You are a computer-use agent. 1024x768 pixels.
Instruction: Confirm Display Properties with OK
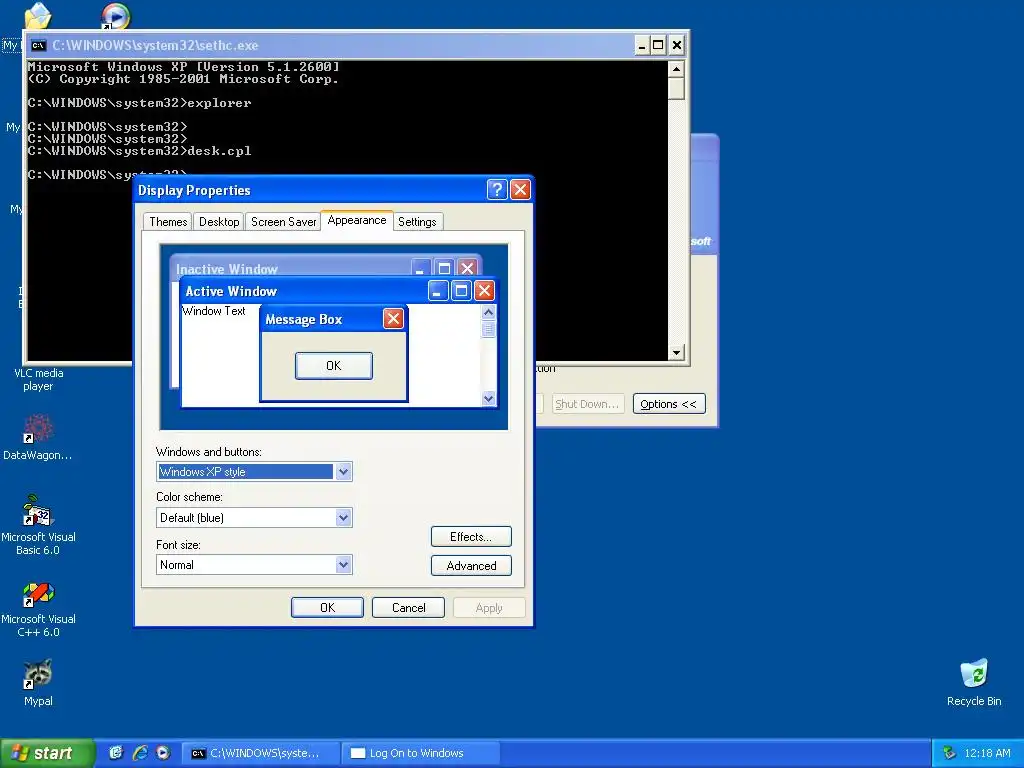click(x=327, y=607)
